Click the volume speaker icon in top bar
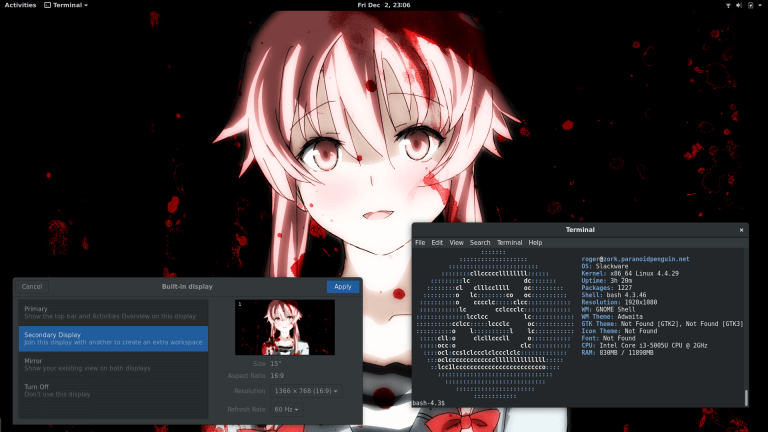Screen dimensions: 768x432 (739, 5)
